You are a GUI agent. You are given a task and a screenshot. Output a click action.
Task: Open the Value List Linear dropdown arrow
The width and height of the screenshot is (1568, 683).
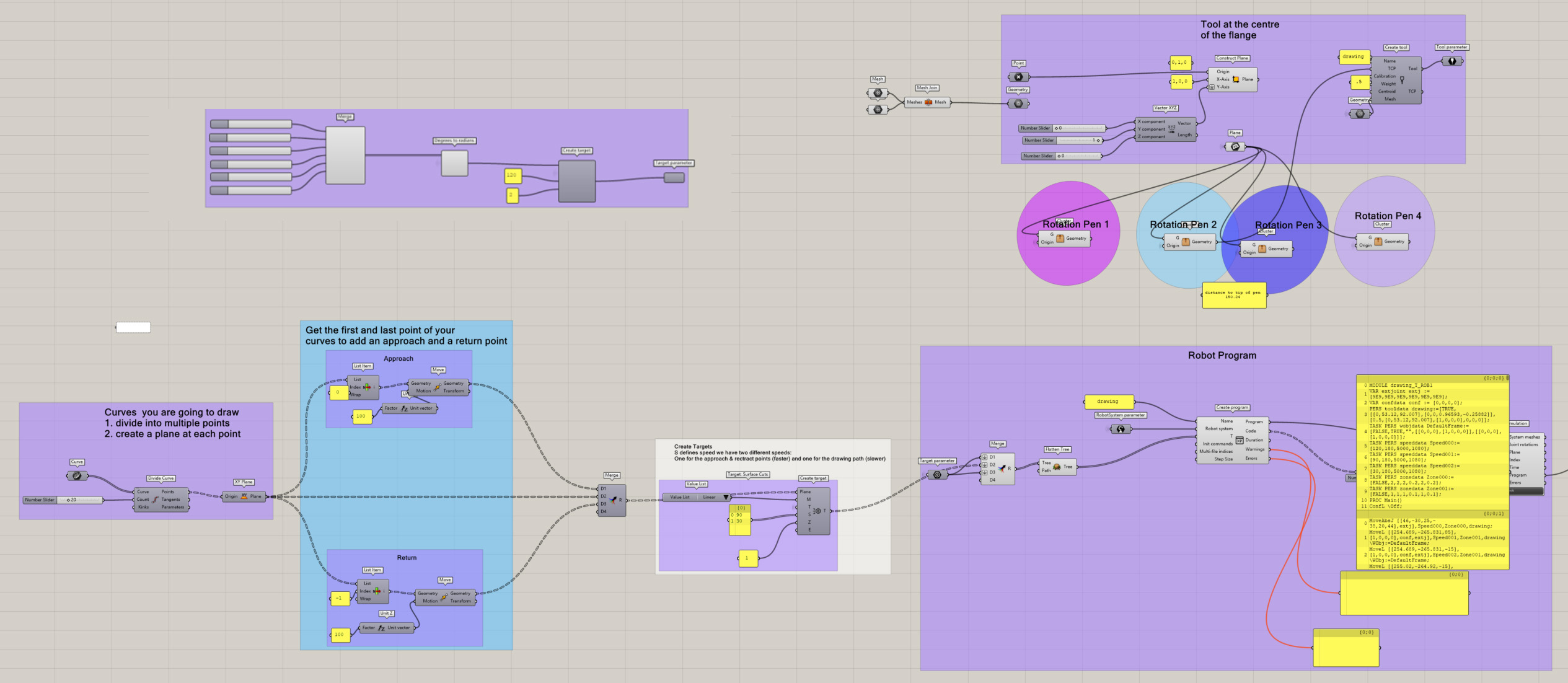pyautogui.click(x=726, y=497)
